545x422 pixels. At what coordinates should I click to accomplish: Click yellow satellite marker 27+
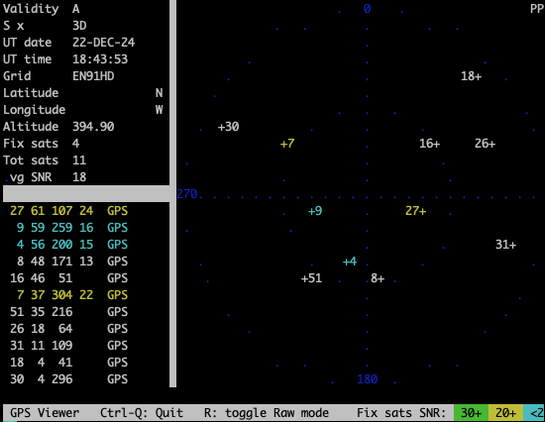click(x=416, y=211)
